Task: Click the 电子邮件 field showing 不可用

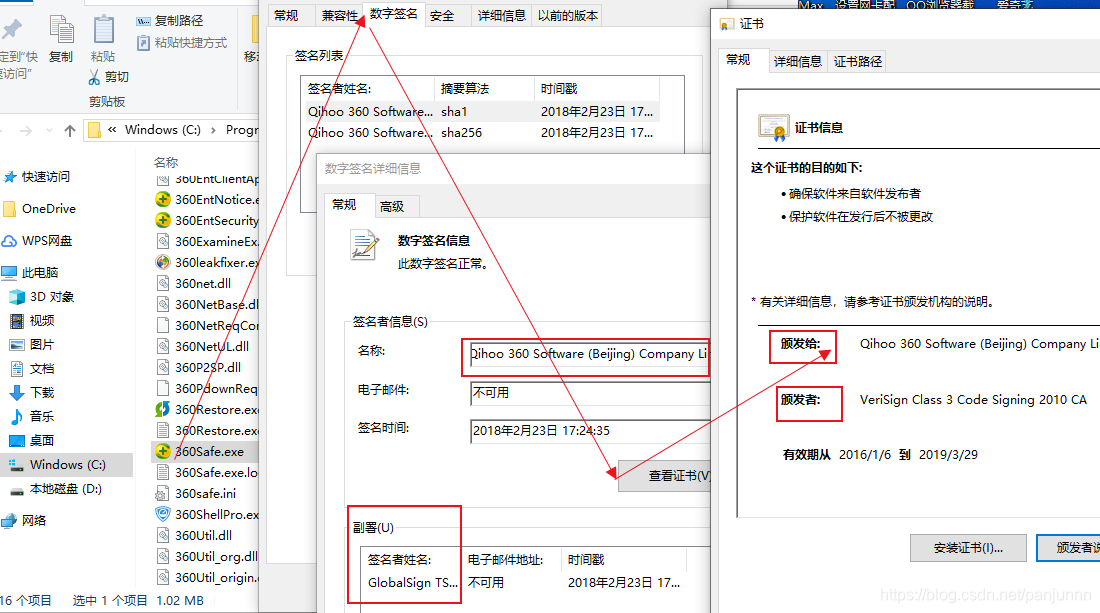Action: pyautogui.click(x=589, y=393)
